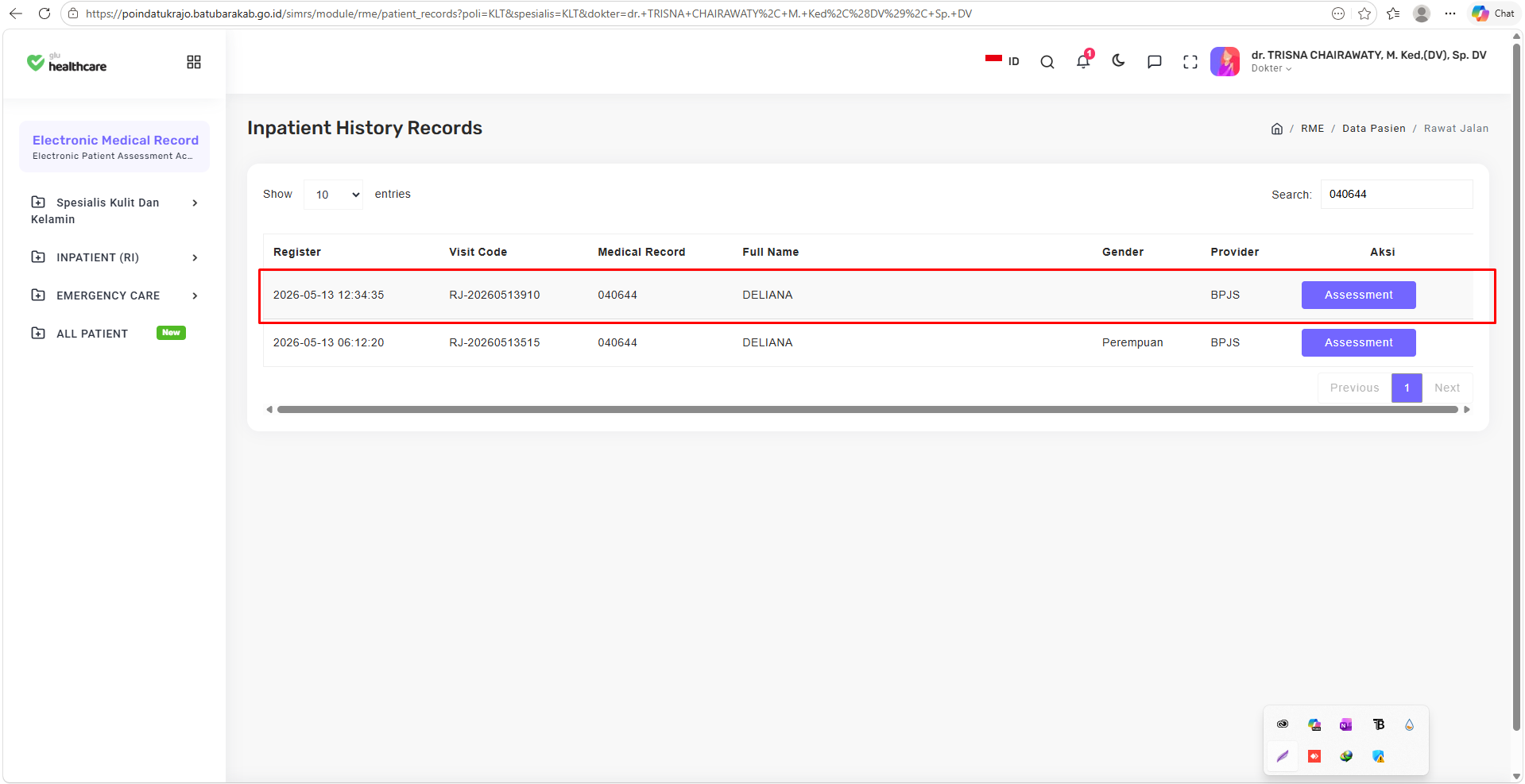Open Copilot Chat in browser toolbar
1525x784 pixels.
pos(1493,14)
